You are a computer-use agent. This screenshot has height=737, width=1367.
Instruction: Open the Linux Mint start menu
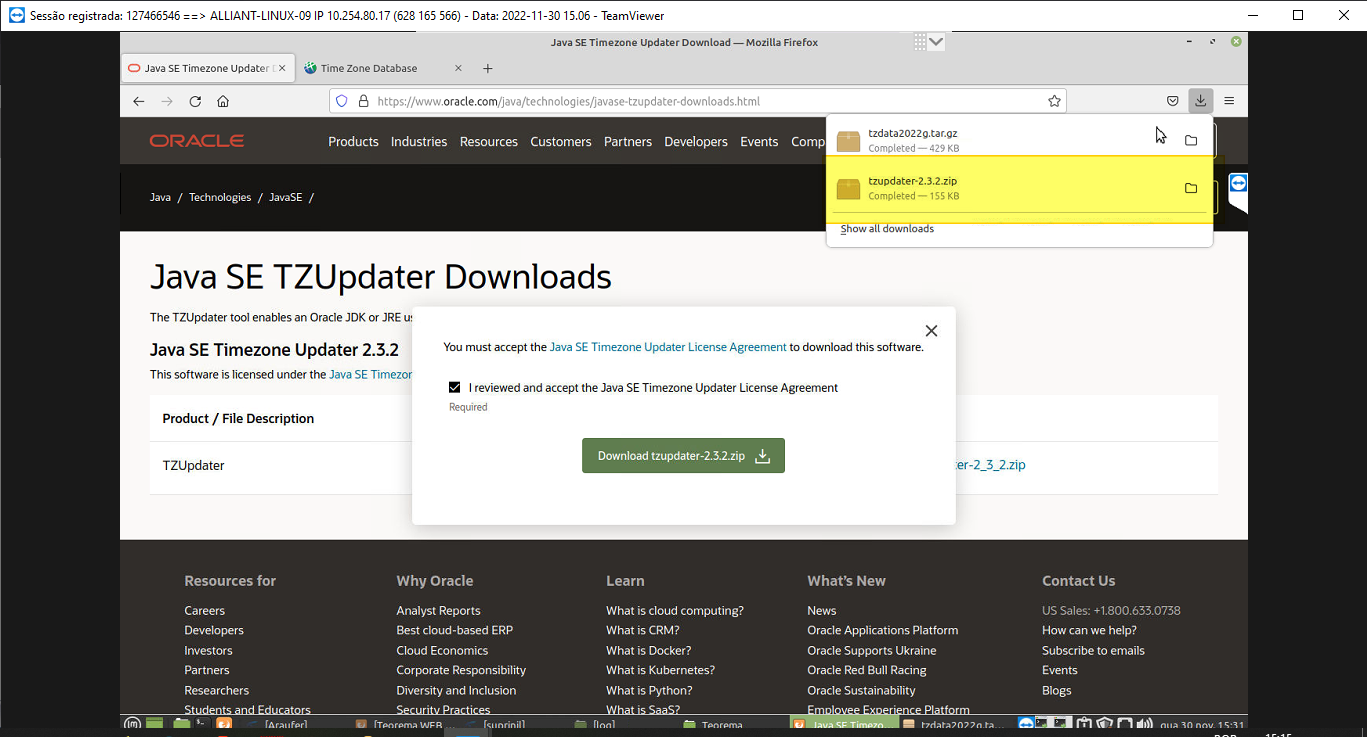132,724
